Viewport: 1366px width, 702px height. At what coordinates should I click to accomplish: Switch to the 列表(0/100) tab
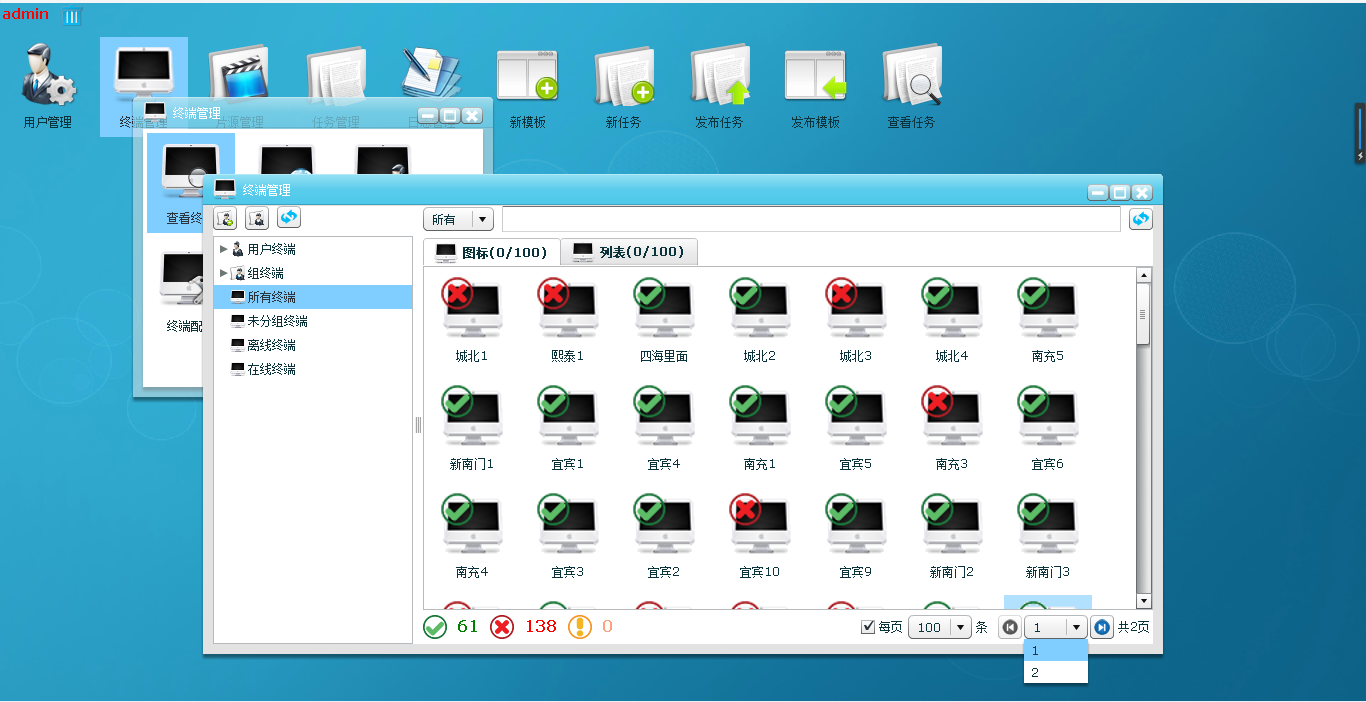pyautogui.click(x=629, y=252)
